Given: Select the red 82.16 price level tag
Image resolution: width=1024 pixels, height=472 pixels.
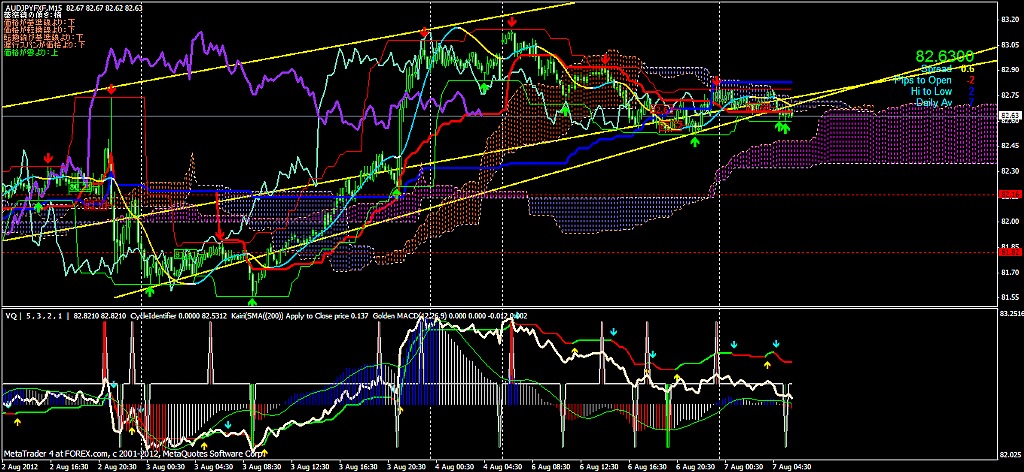Looking at the screenshot, I should [1009, 194].
